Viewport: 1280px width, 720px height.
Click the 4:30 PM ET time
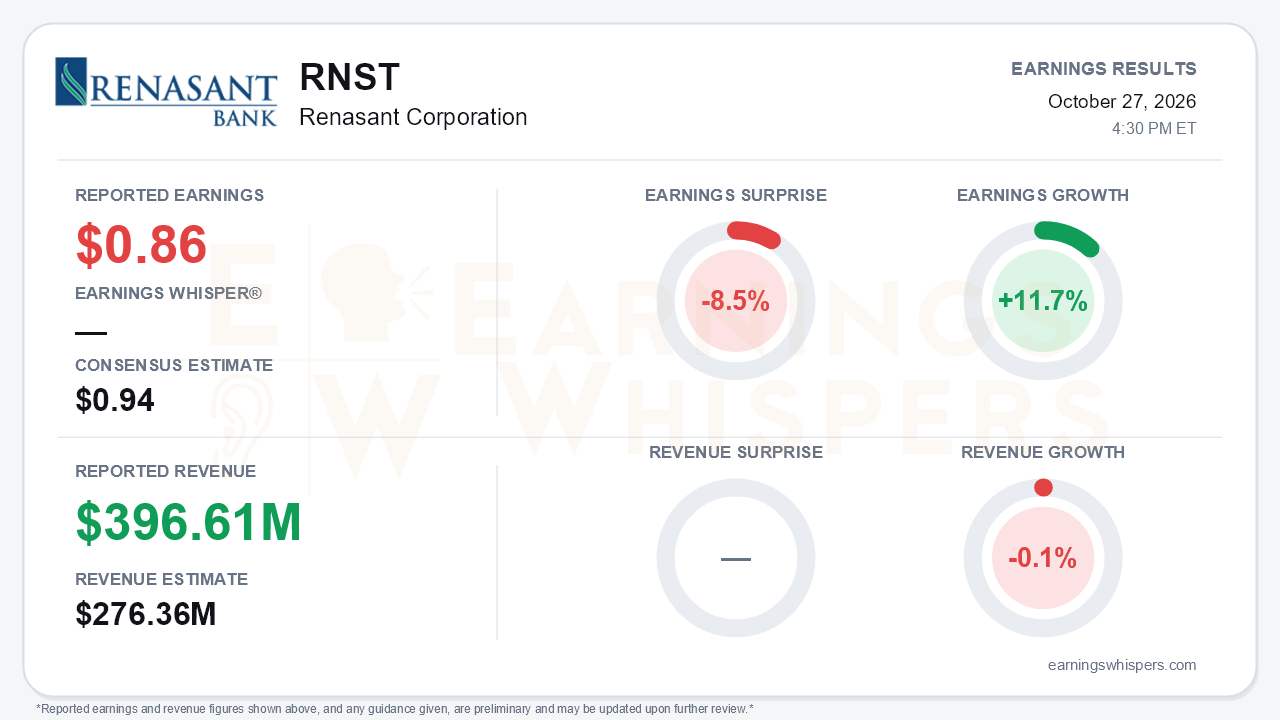pyautogui.click(x=1154, y=129)
